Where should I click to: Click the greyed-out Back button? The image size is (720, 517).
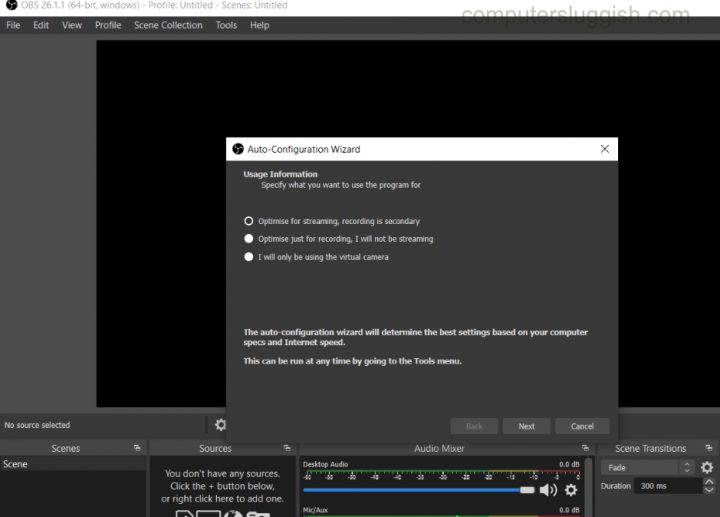pyautogui.click(x=474, y=426)
